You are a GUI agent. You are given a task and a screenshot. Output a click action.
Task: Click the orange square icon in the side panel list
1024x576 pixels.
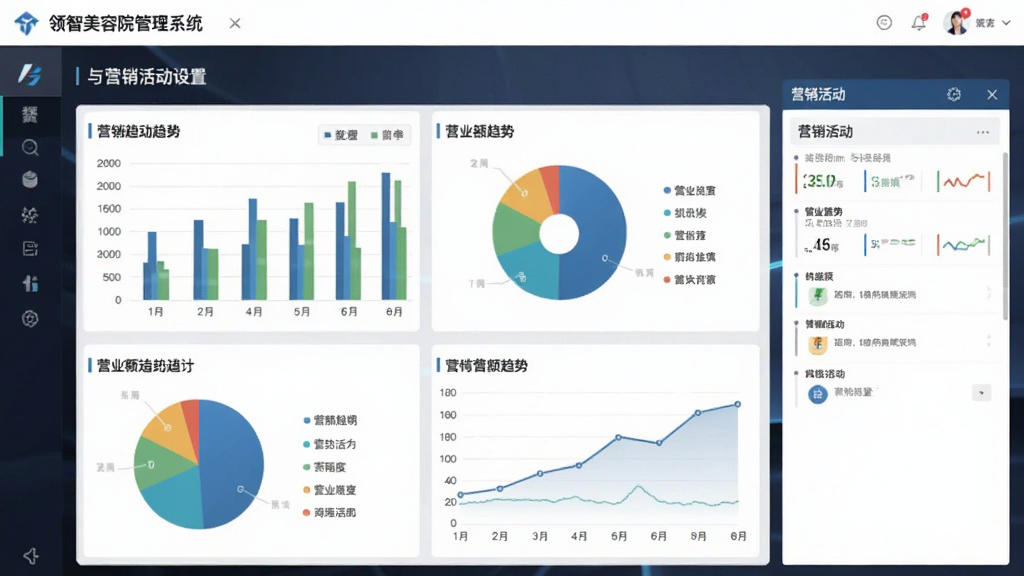818,344
